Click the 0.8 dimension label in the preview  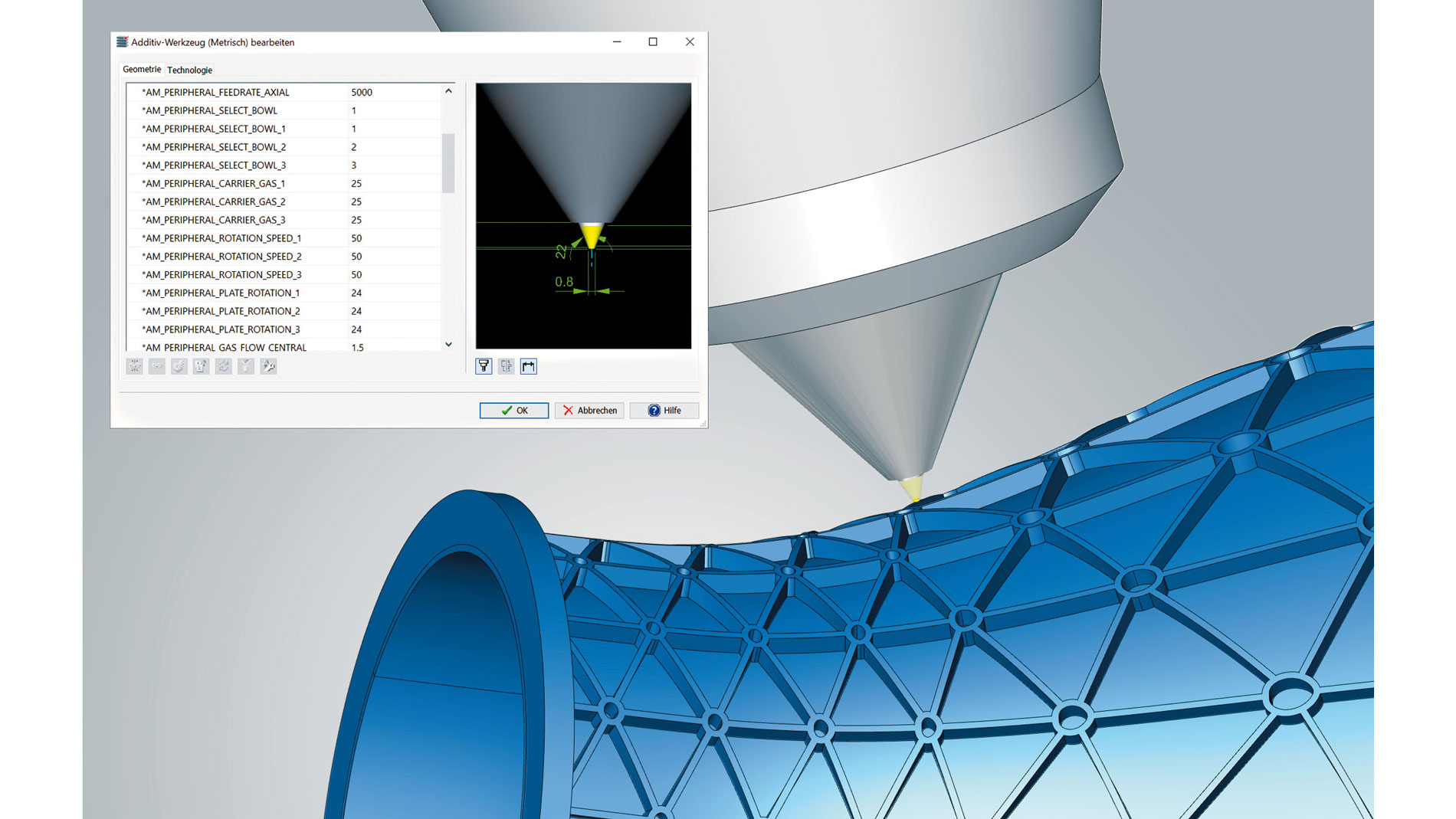click(564, 282)
